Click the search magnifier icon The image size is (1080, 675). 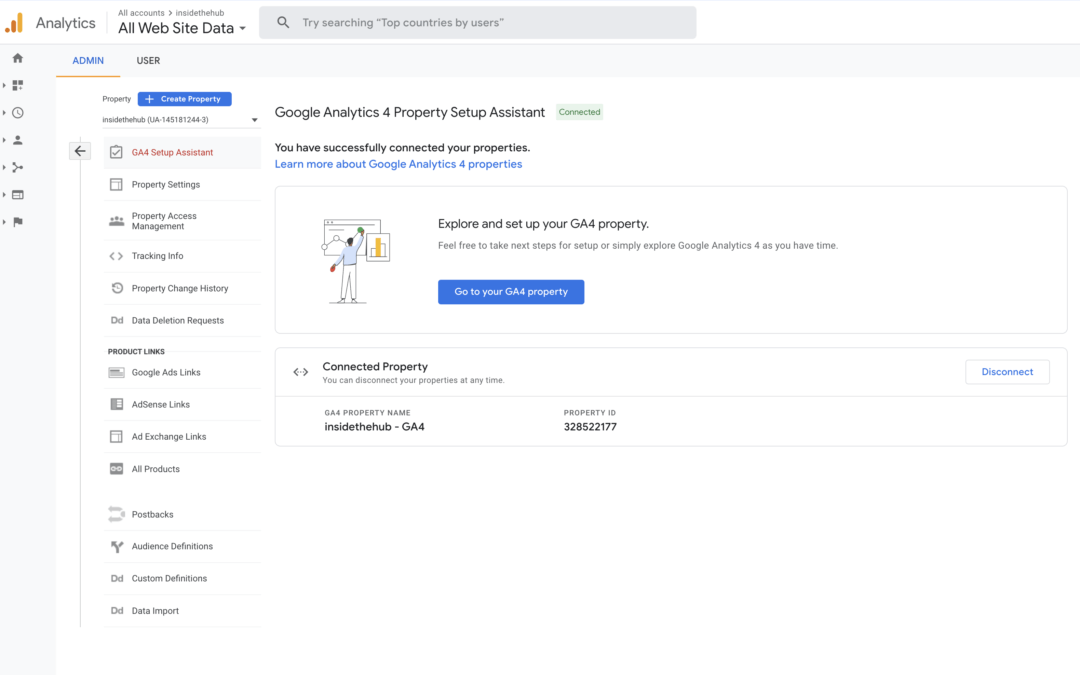tap(283, 23)
